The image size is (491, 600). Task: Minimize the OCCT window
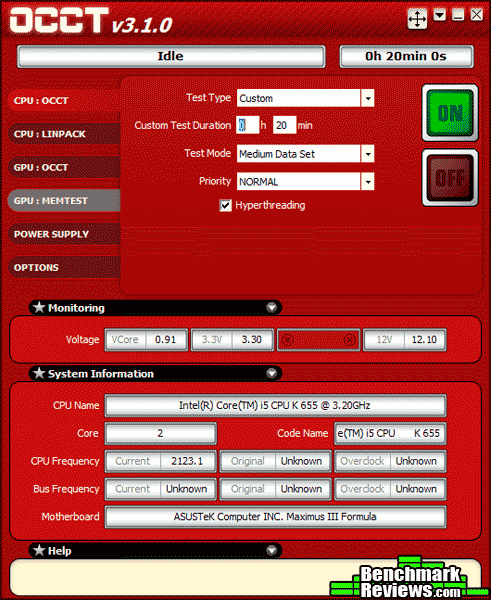458,15
